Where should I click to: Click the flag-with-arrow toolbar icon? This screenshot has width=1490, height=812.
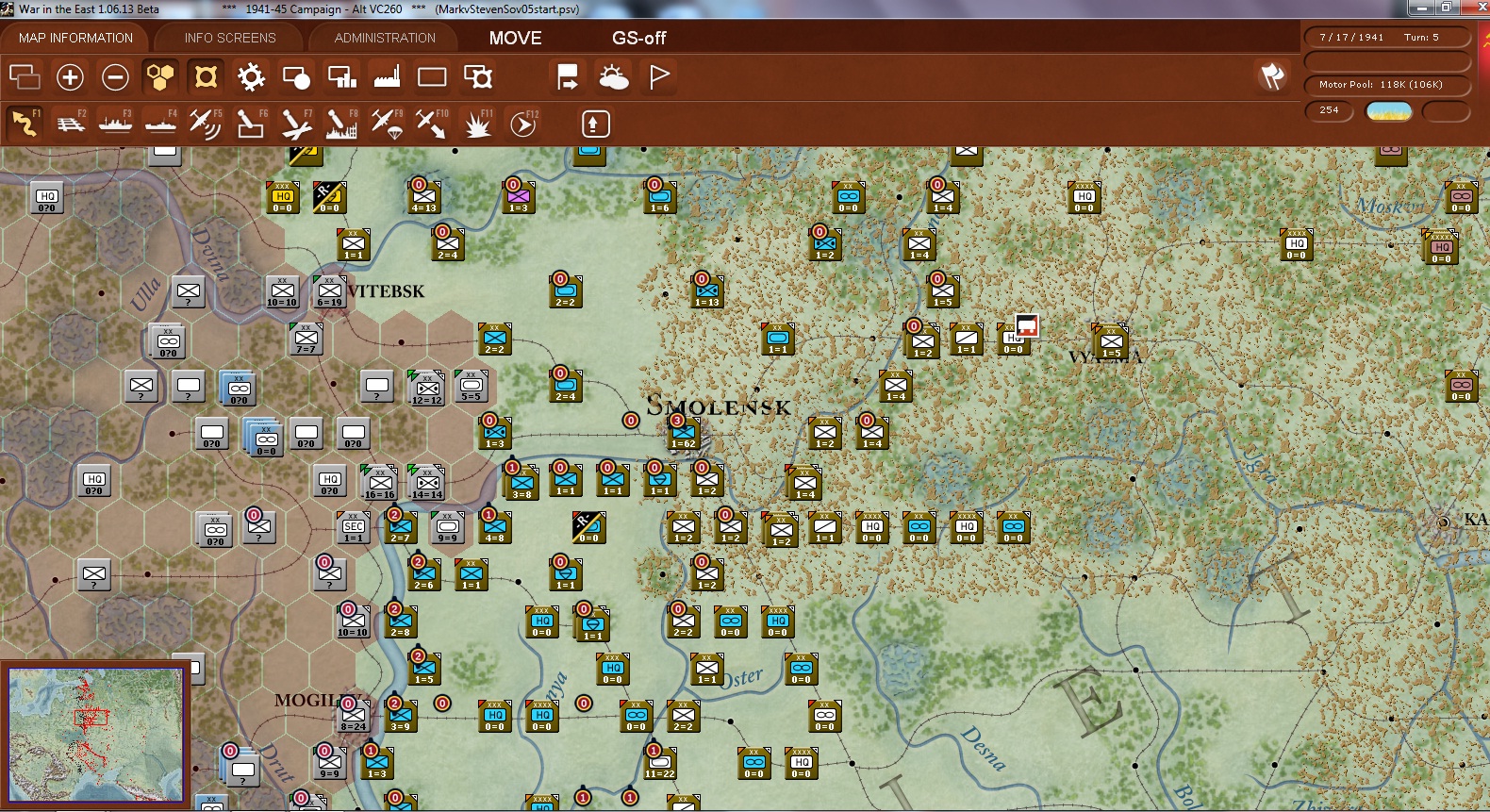[x=568, y=77]
